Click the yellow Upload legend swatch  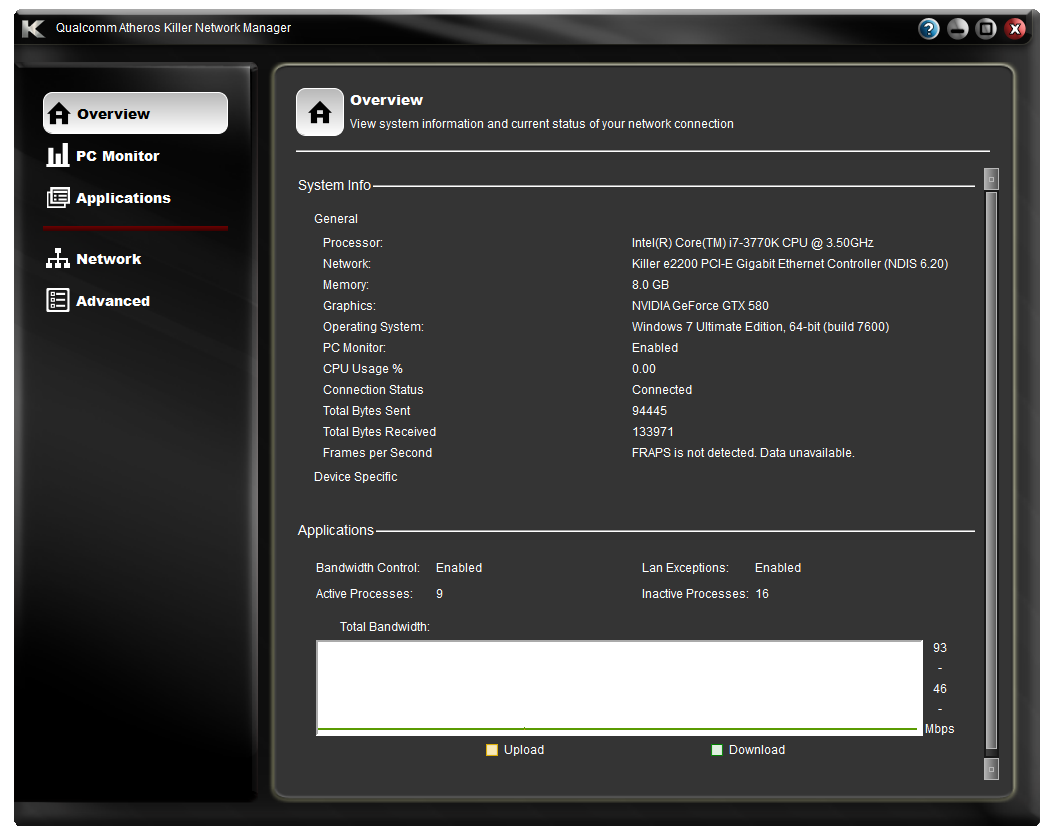click(492, 750)
